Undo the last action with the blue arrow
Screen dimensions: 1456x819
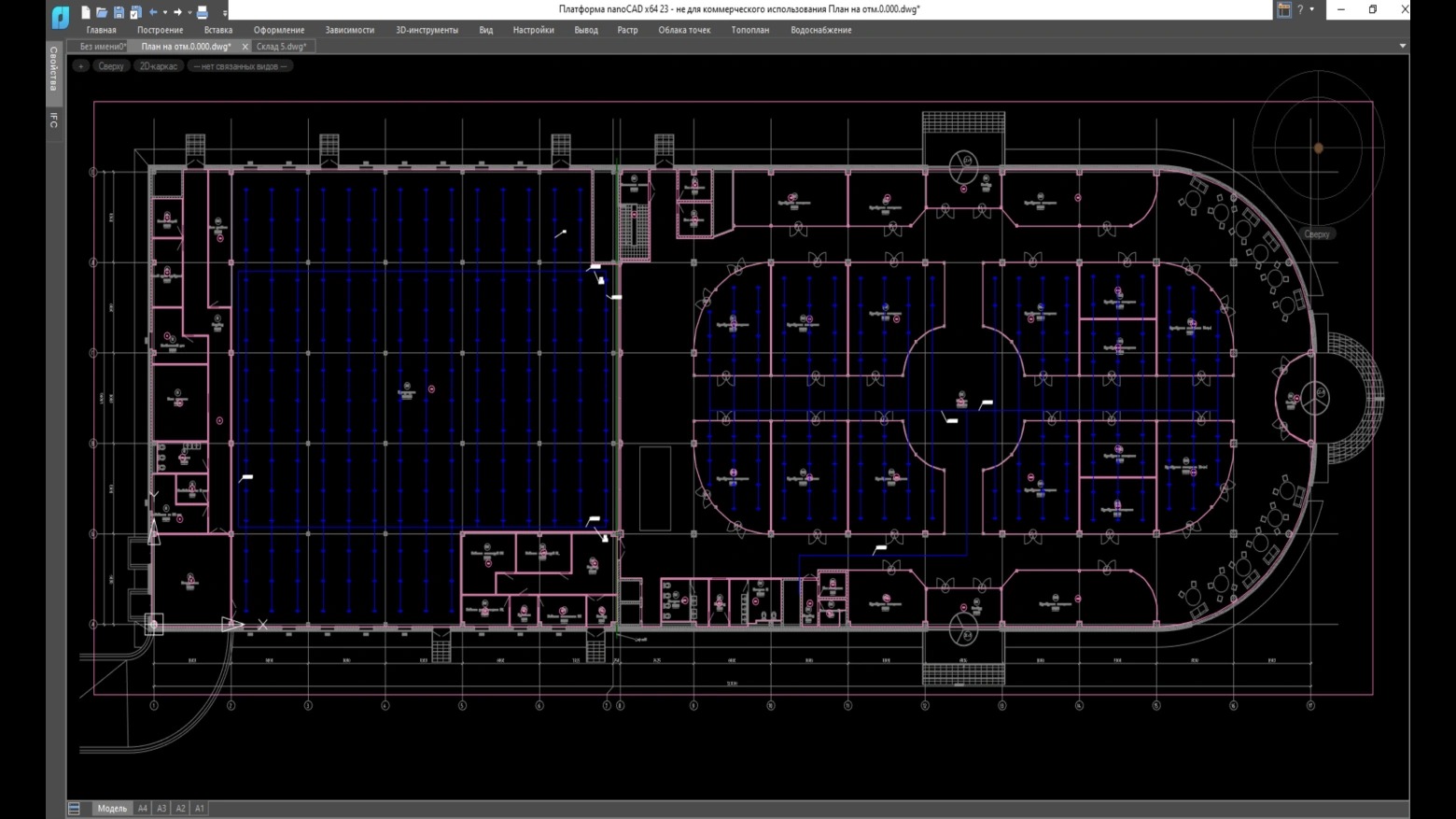(153, 12)
